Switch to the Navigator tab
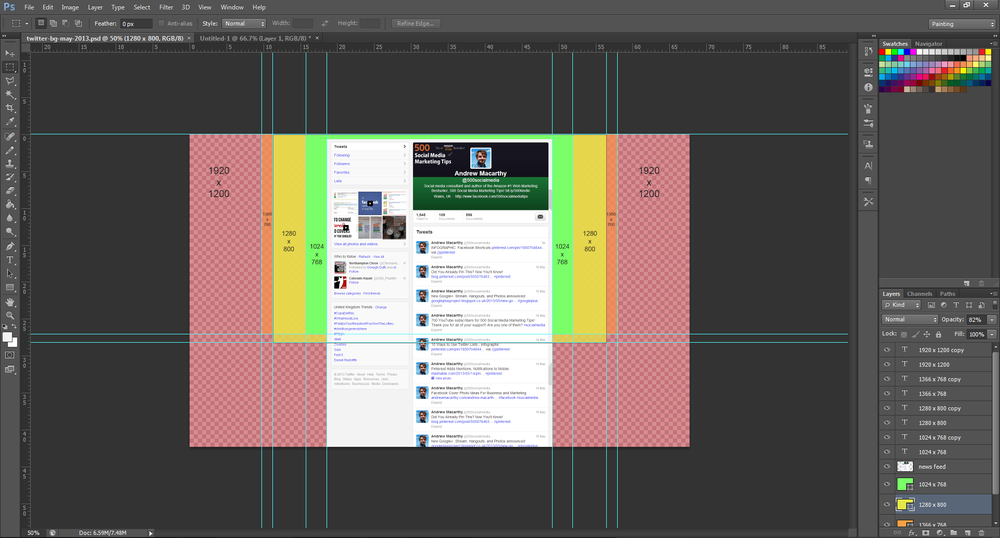 (929, 44)
